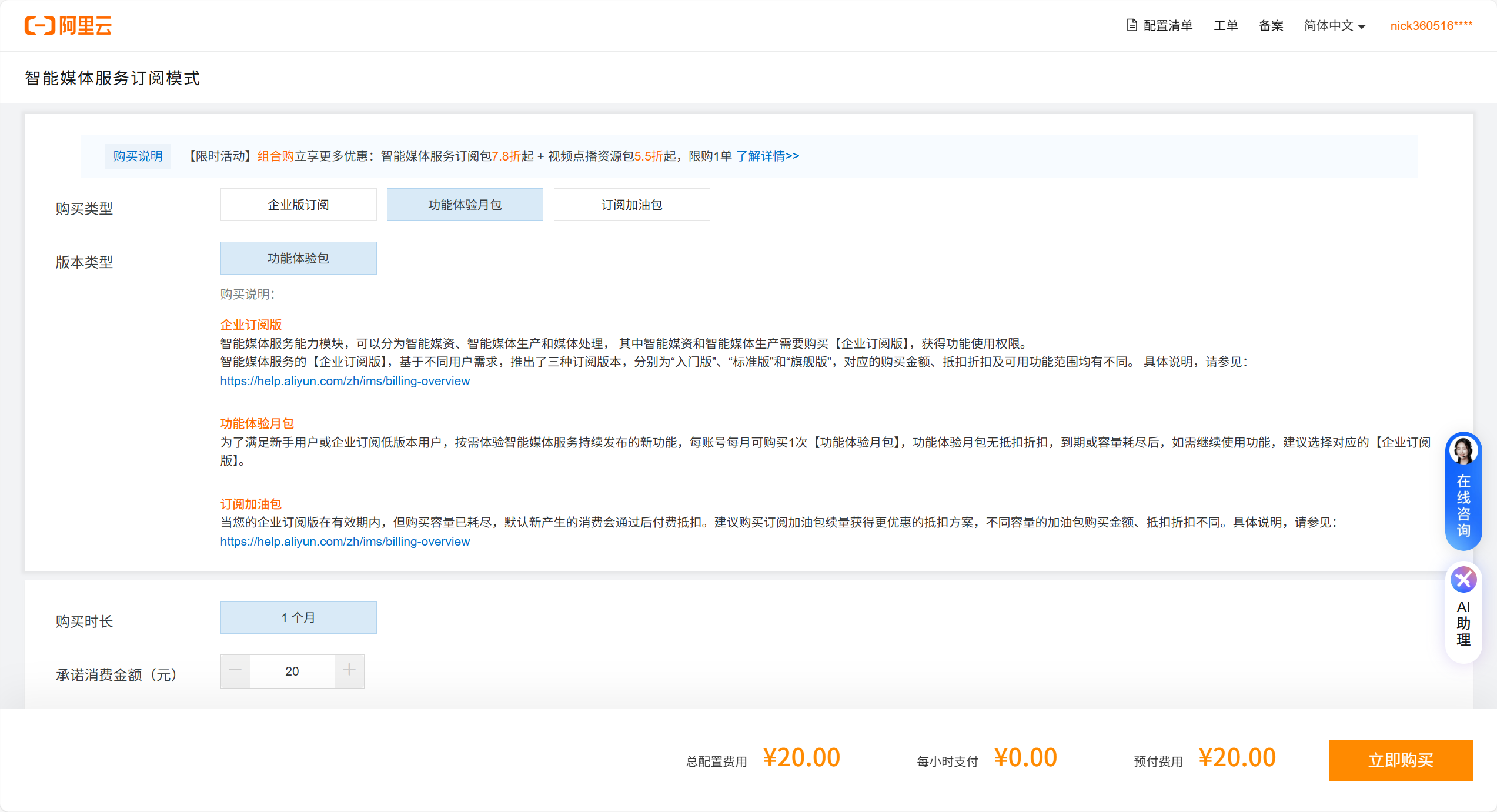
Task: Click the 智能媒体服务订阅模式 page title
Action: (112, 78)
